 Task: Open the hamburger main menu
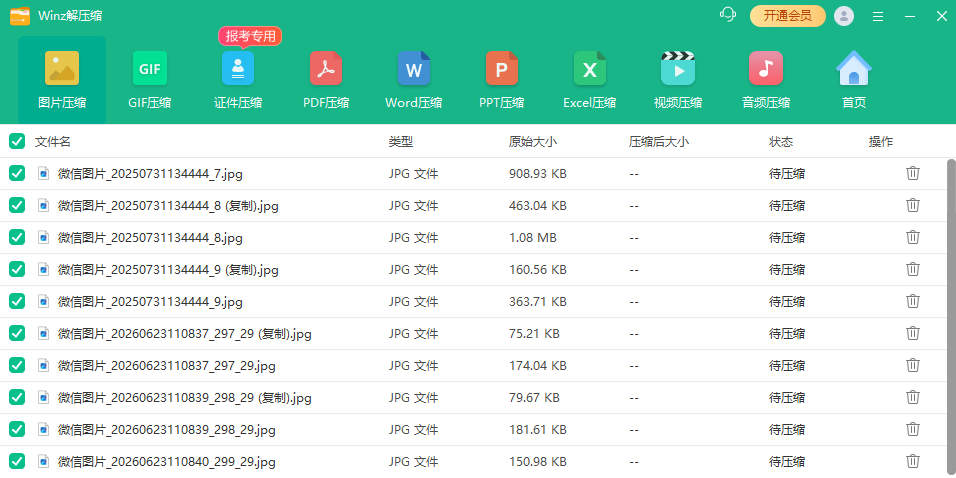(x=878, y=16)
